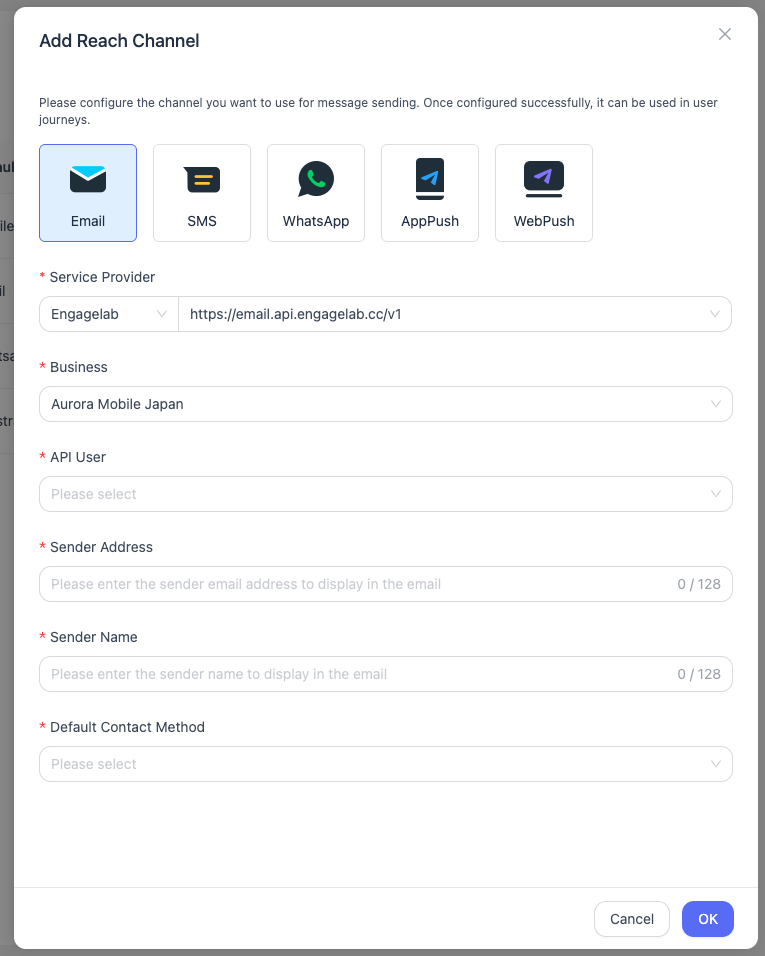The image size is (765, 956).
Task: Click the Service Provider label
Action: 102,277
